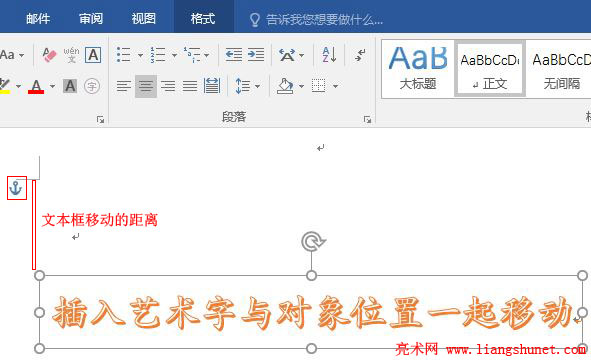Viewport: 591px width, 361px height.
Task: Increase paragraph indent
Action: click(x=256, y=55)
